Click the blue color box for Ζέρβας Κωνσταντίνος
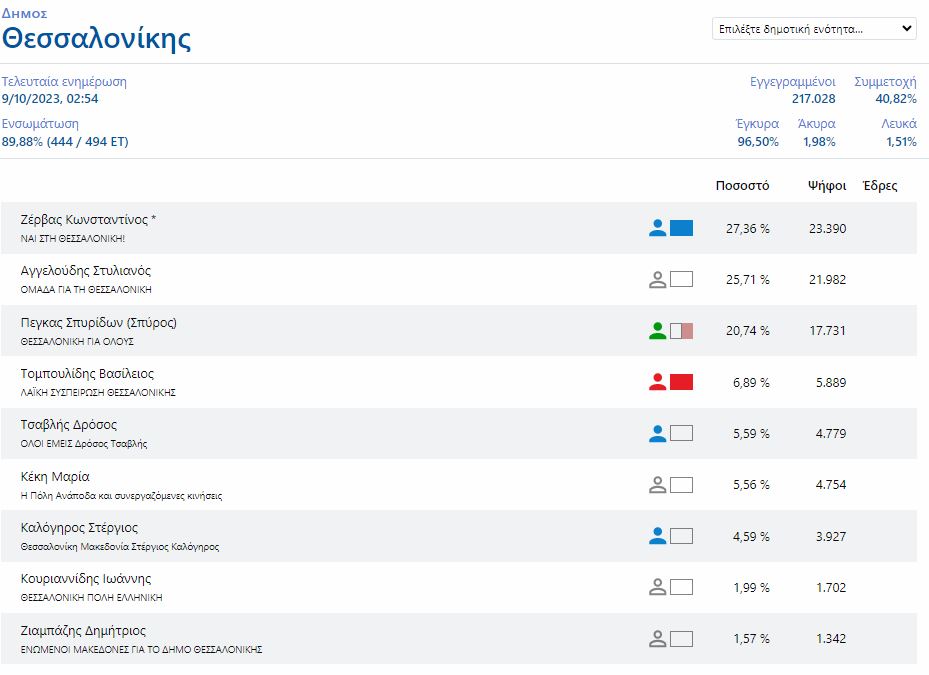 pos(681,228)
